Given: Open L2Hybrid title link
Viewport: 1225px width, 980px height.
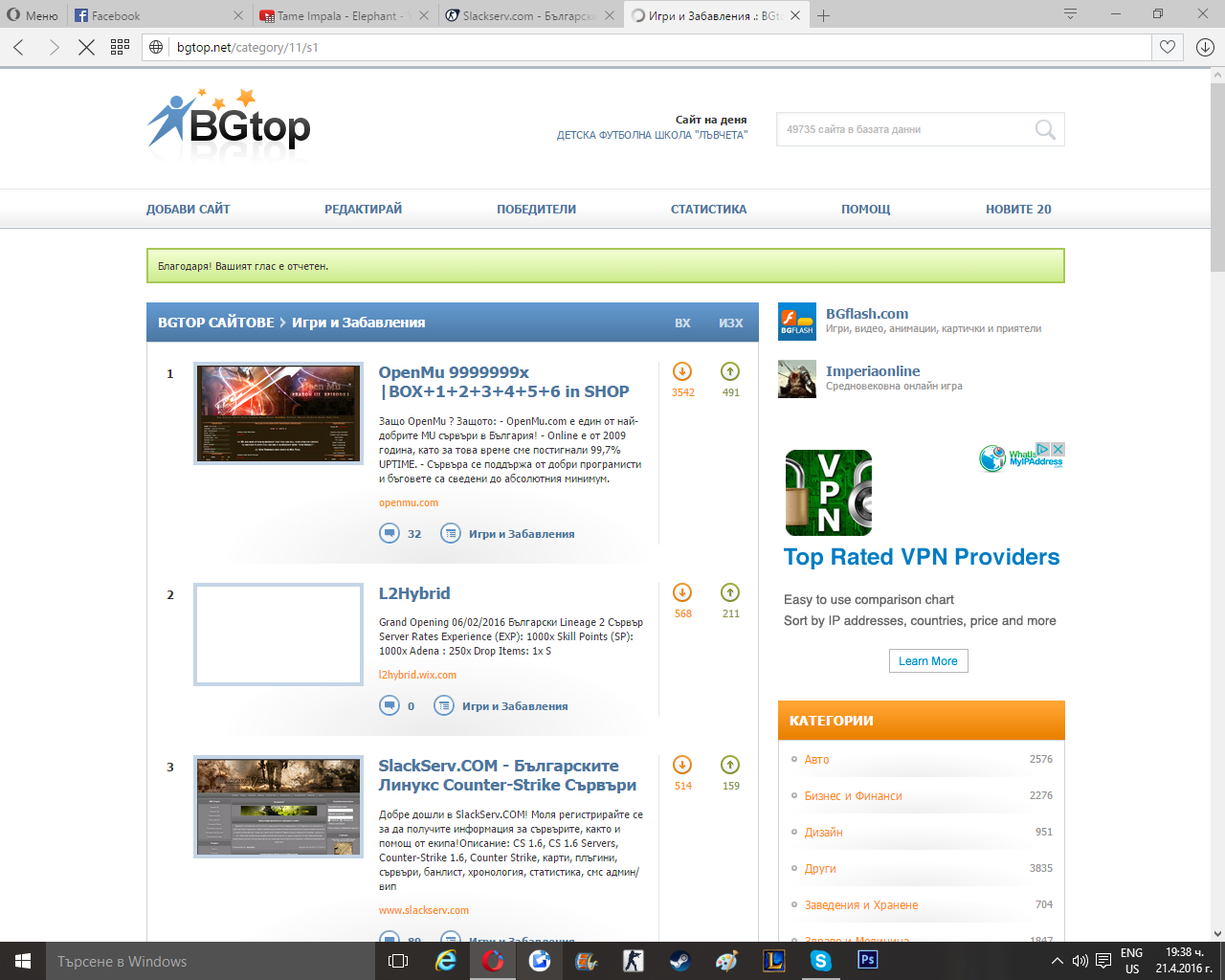Looking at the screenshot, I should point(414,593).
